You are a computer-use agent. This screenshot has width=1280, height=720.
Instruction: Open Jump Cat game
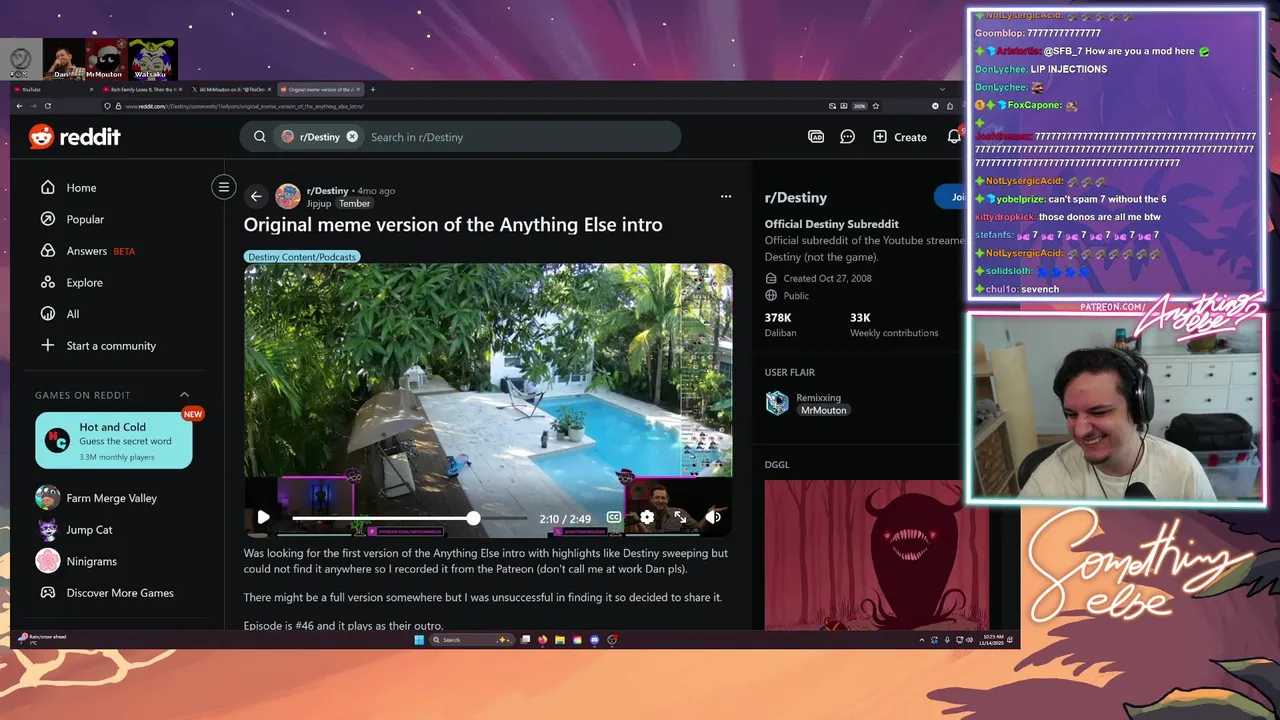pyautogui.click(x=74, y=530)
